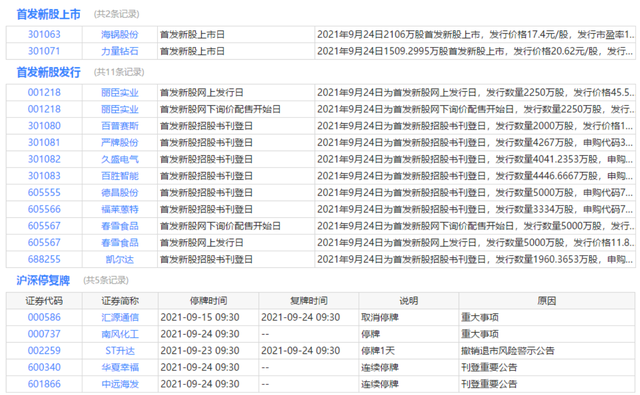The image size is (640, 395).
Task: Open the ST升达 stock name link
Action: point(120,351)
